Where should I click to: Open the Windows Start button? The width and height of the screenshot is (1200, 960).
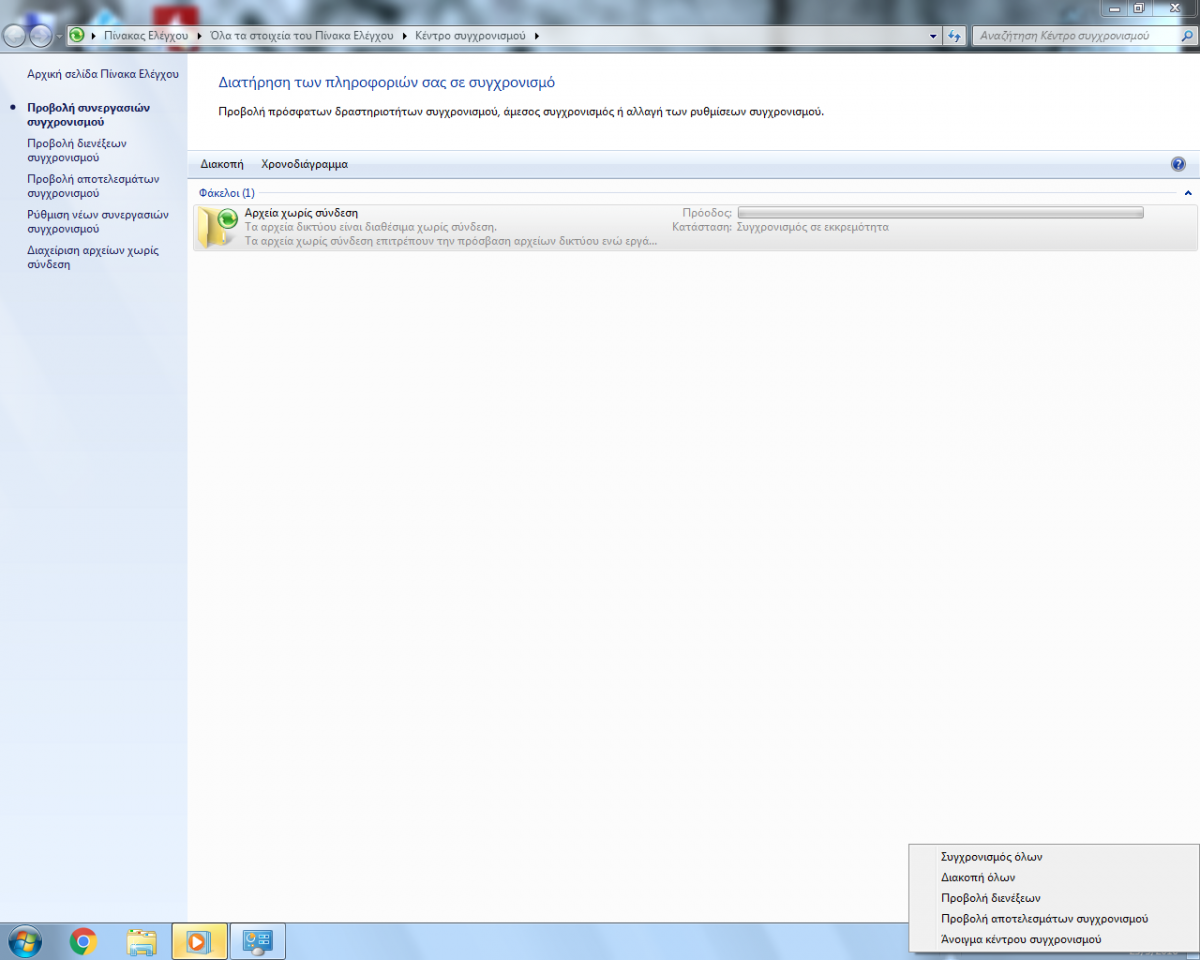25,941
